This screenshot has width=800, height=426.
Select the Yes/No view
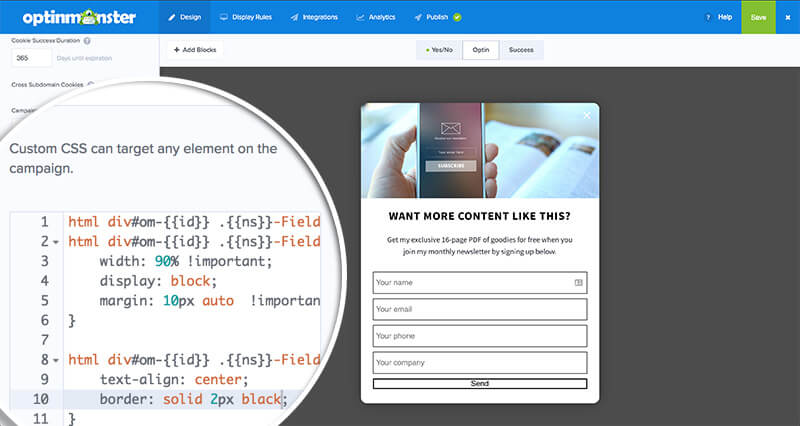[x=439, y=50]
